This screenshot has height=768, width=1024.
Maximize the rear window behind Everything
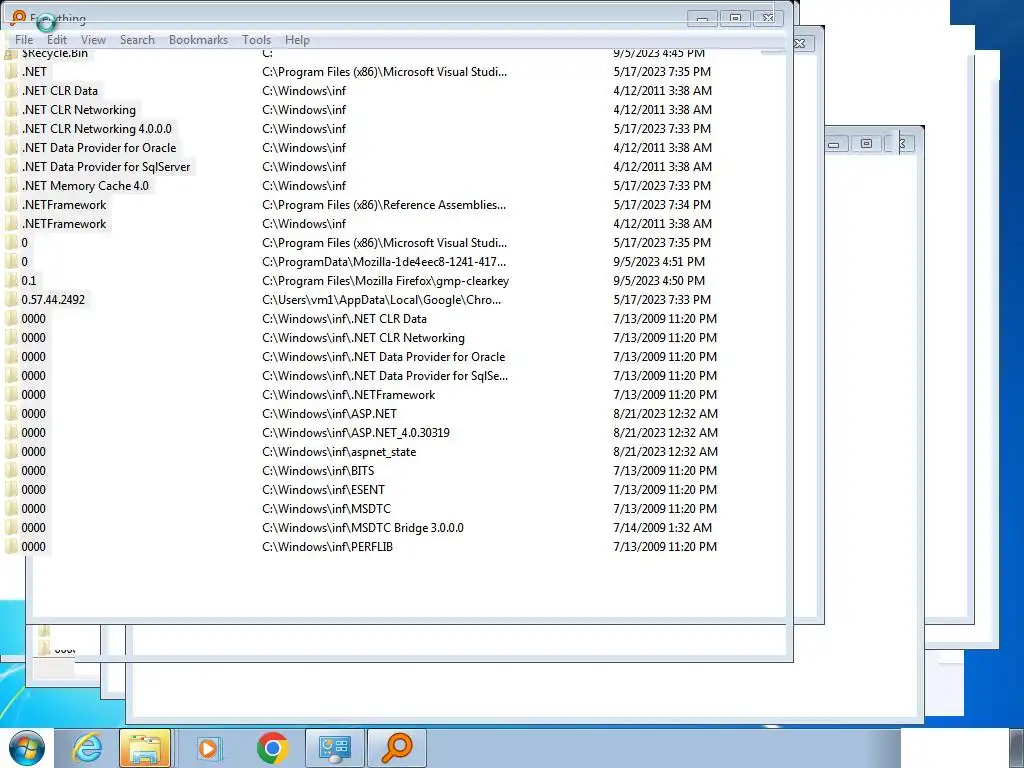[866, 144]
